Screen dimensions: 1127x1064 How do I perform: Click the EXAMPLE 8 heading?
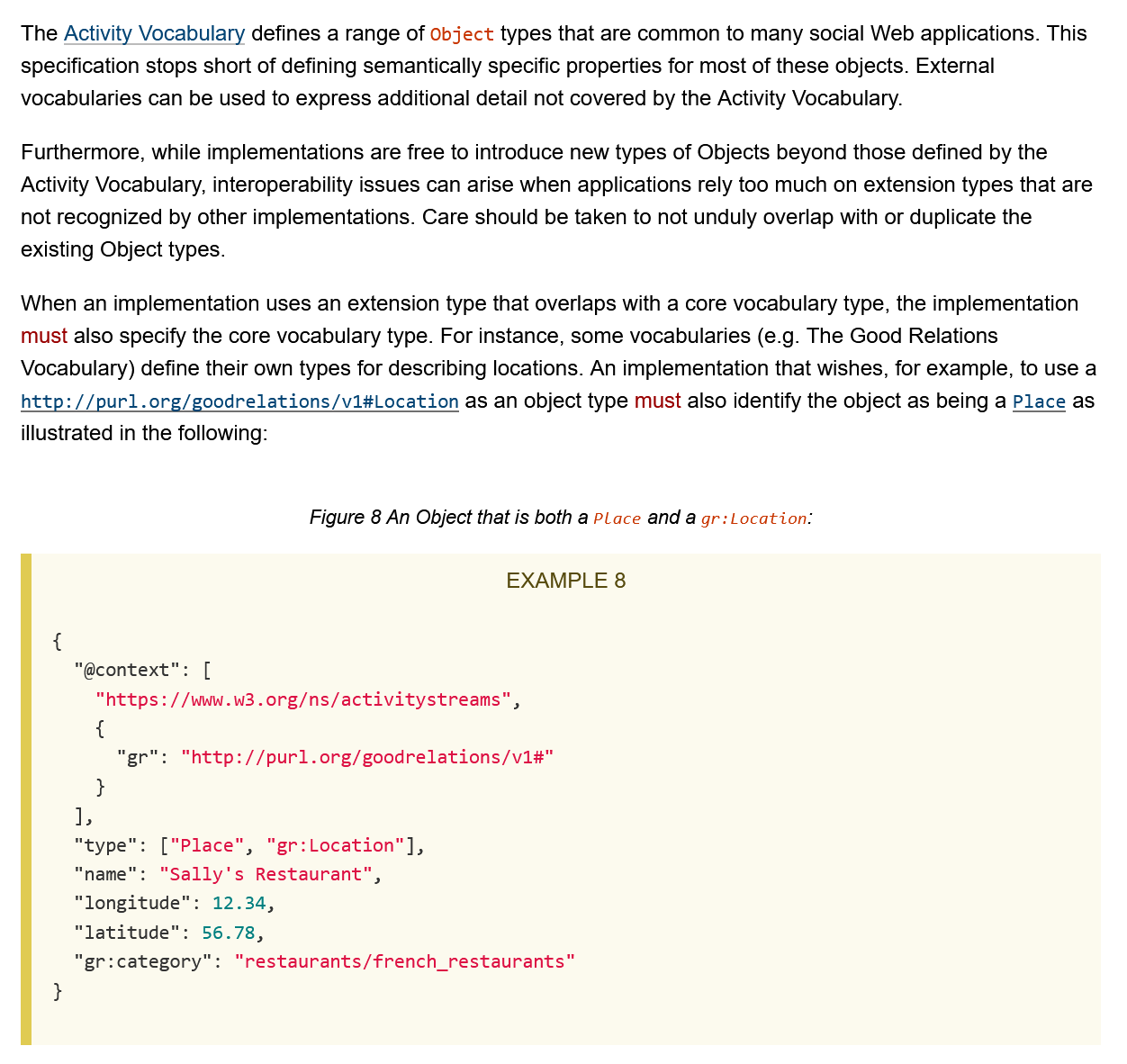tap(565, 581)
